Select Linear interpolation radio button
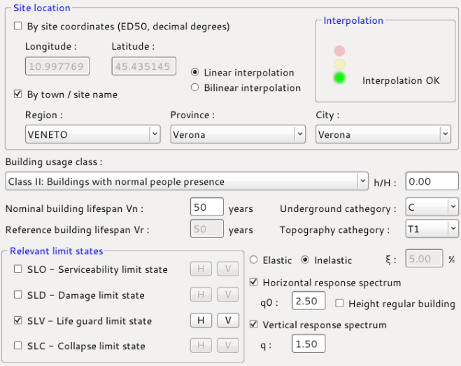This screenshot has width=461, height=366. click(x=195, y=72)
